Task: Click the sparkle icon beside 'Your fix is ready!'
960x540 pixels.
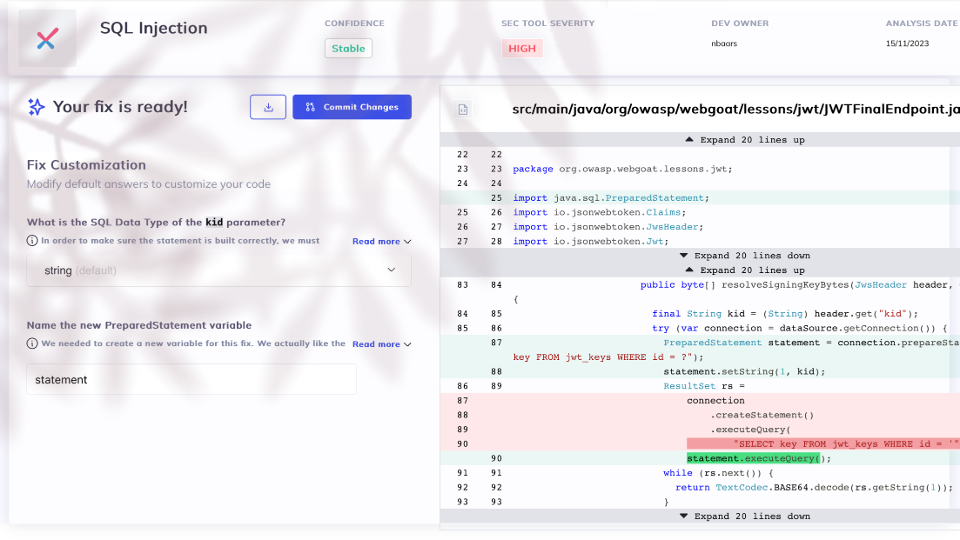Action: pyautogui.click(x=36, y=107)
